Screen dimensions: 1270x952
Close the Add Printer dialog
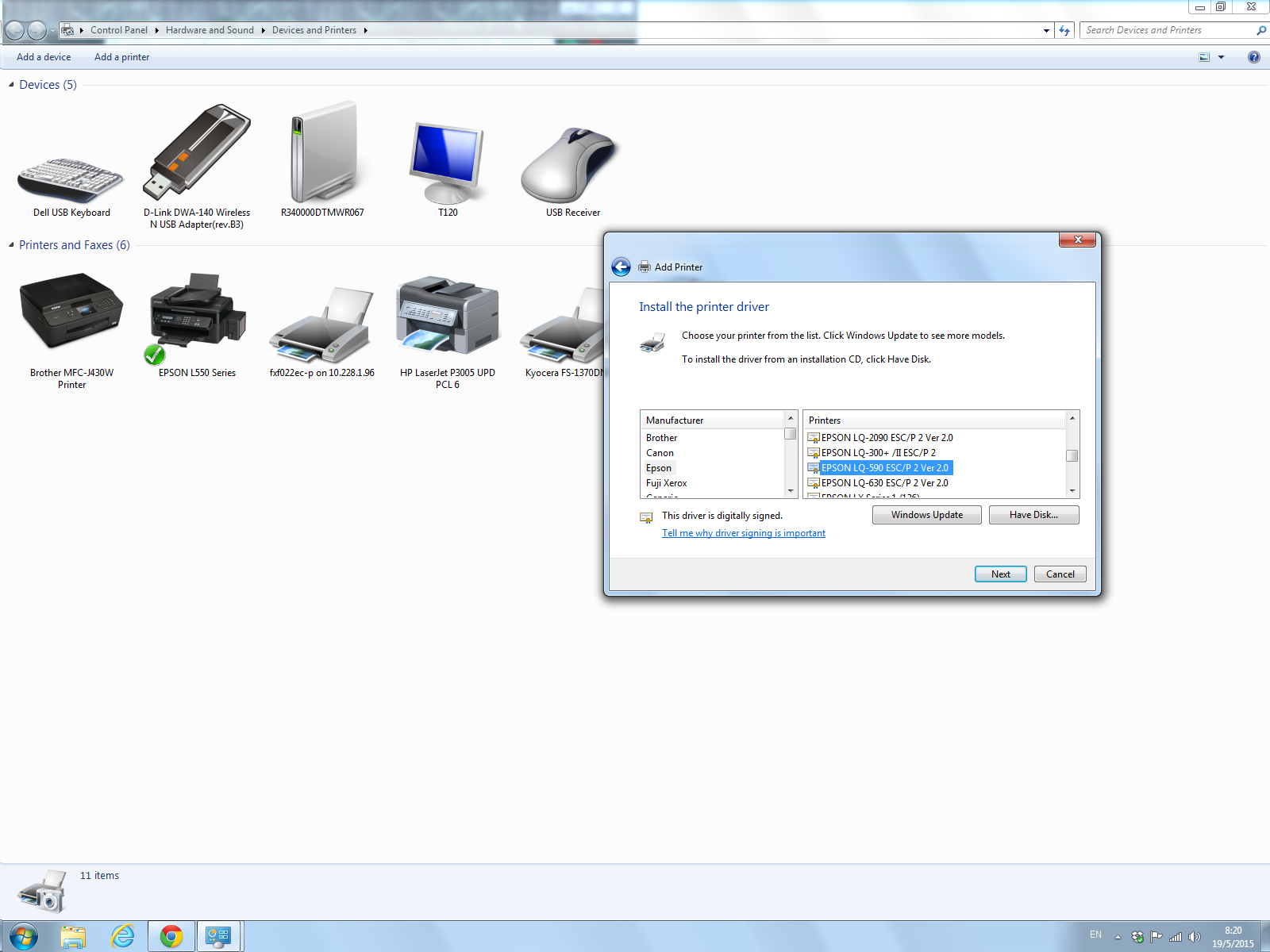(x=1078, y=240)
